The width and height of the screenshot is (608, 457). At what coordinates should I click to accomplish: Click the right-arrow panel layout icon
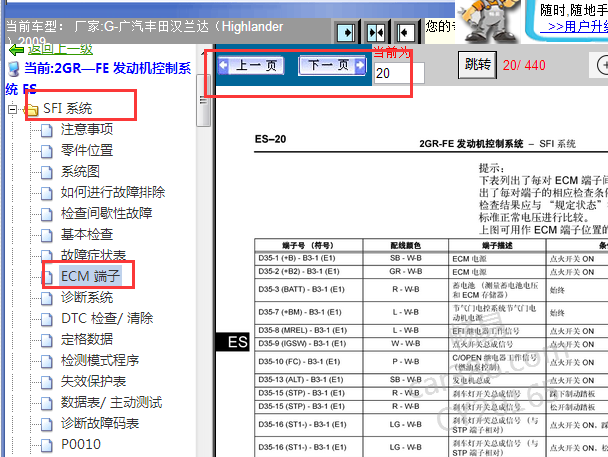(x=346, y=32)
